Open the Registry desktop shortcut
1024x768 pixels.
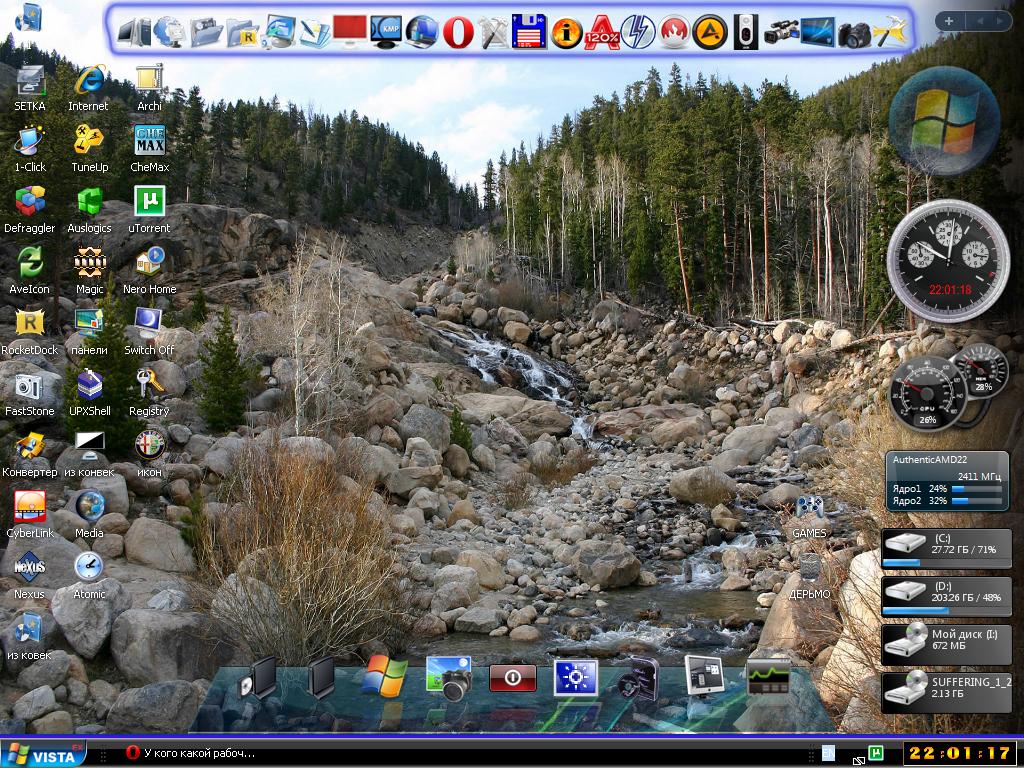point(149,384)
